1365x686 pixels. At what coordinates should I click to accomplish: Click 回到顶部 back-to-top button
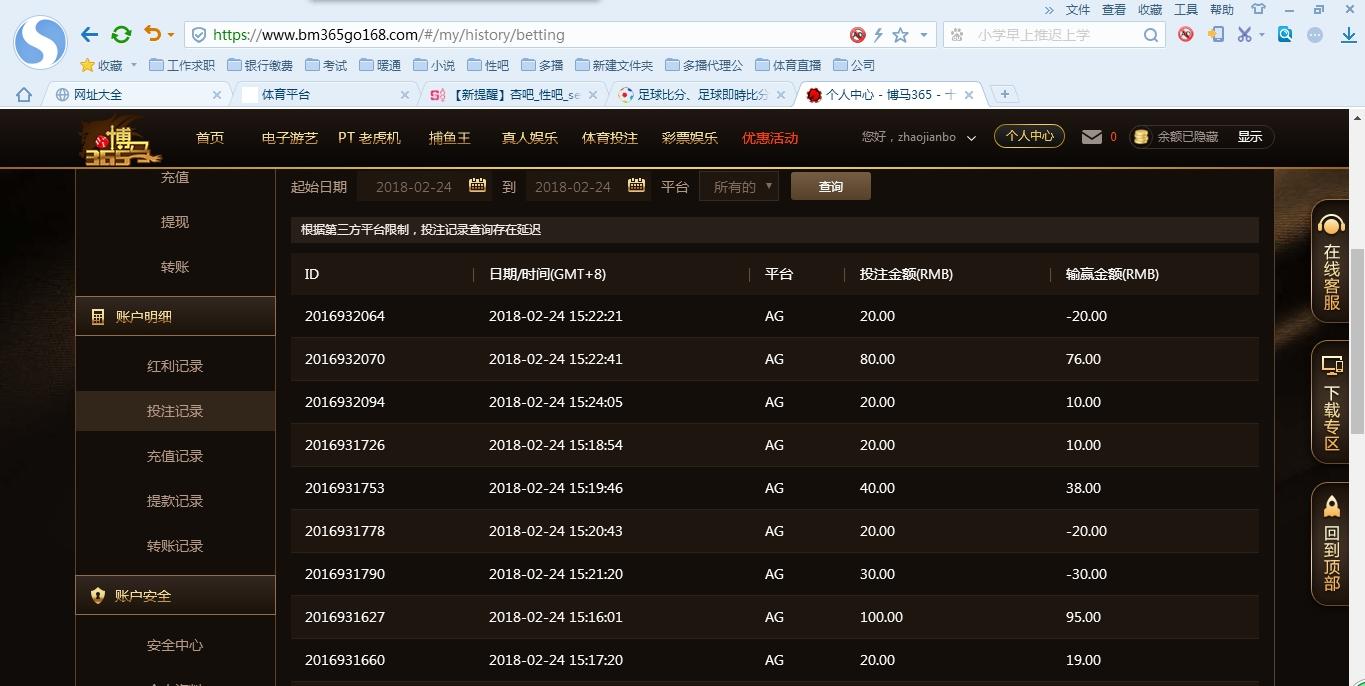point(1332,544)
